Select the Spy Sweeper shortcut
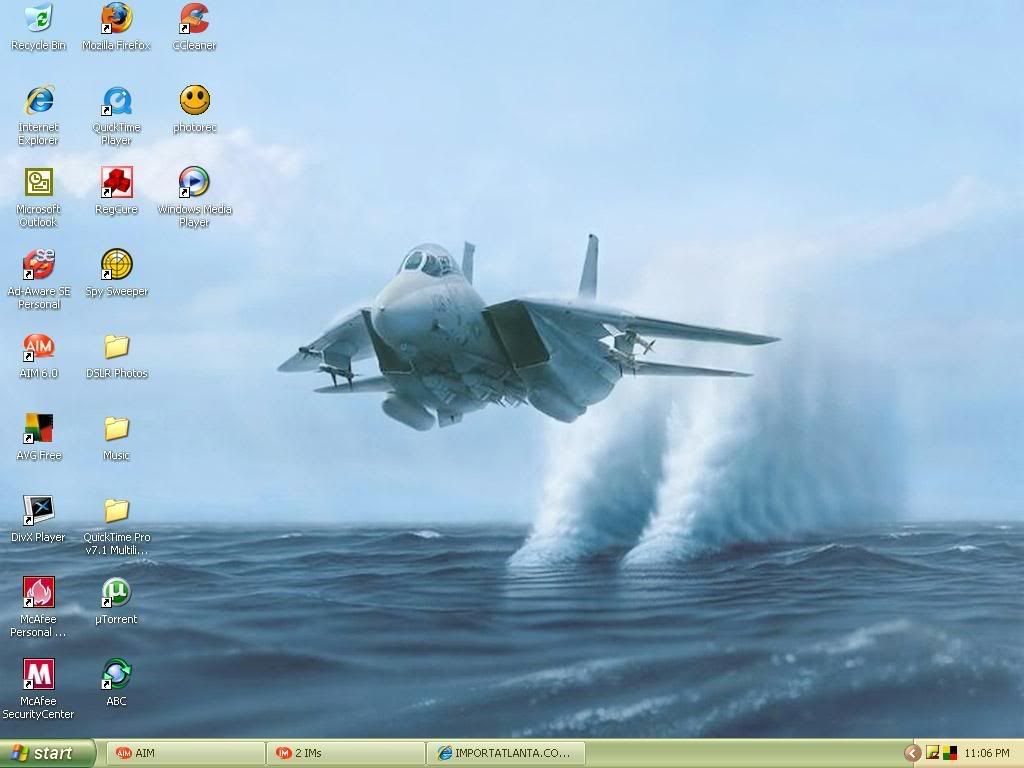Screen dimensions: 1024x768 [x=116, y=265]
